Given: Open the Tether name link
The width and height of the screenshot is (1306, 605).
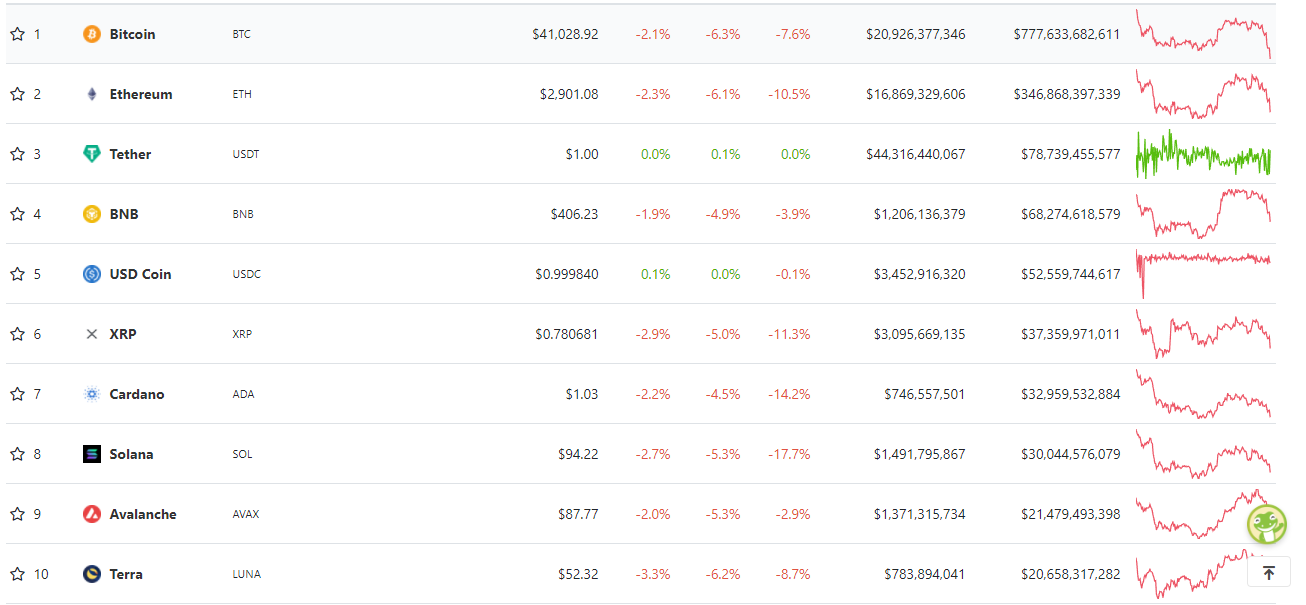Looking at the screenshot, I should pos(131,154).
